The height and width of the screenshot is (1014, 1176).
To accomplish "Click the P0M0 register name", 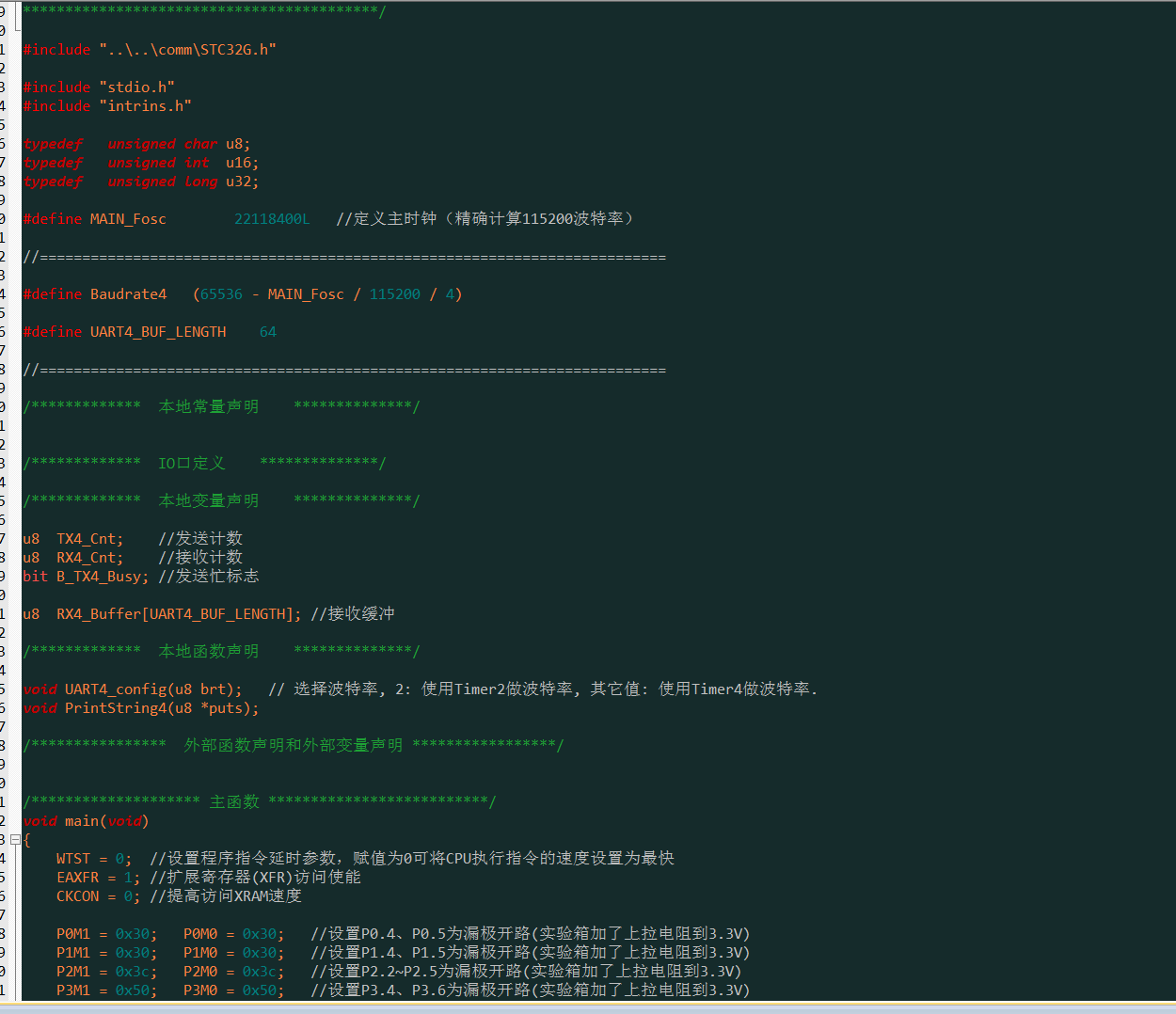I will [200, 934].
